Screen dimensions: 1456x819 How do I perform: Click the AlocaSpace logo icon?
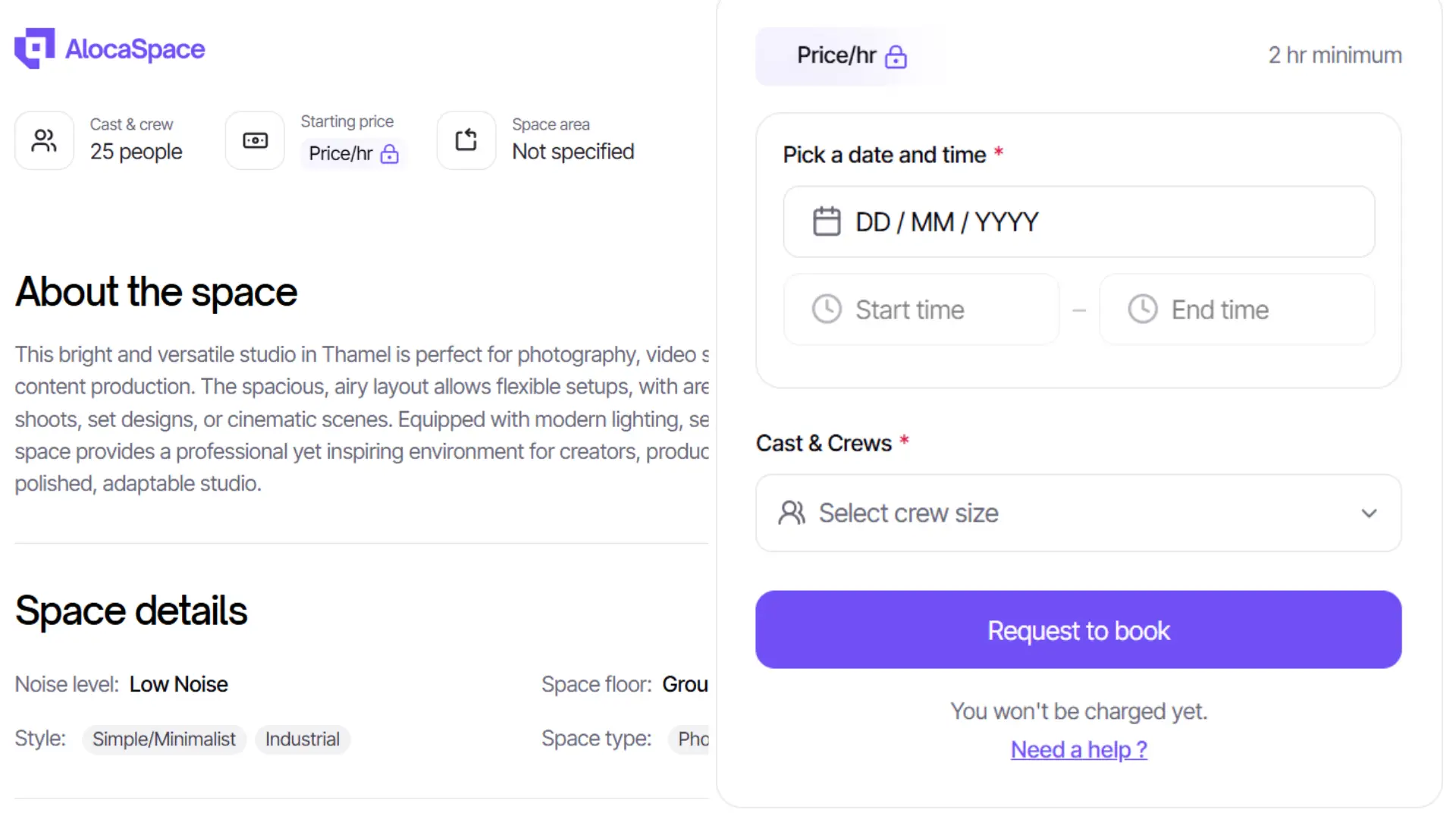tap(34, 49)
